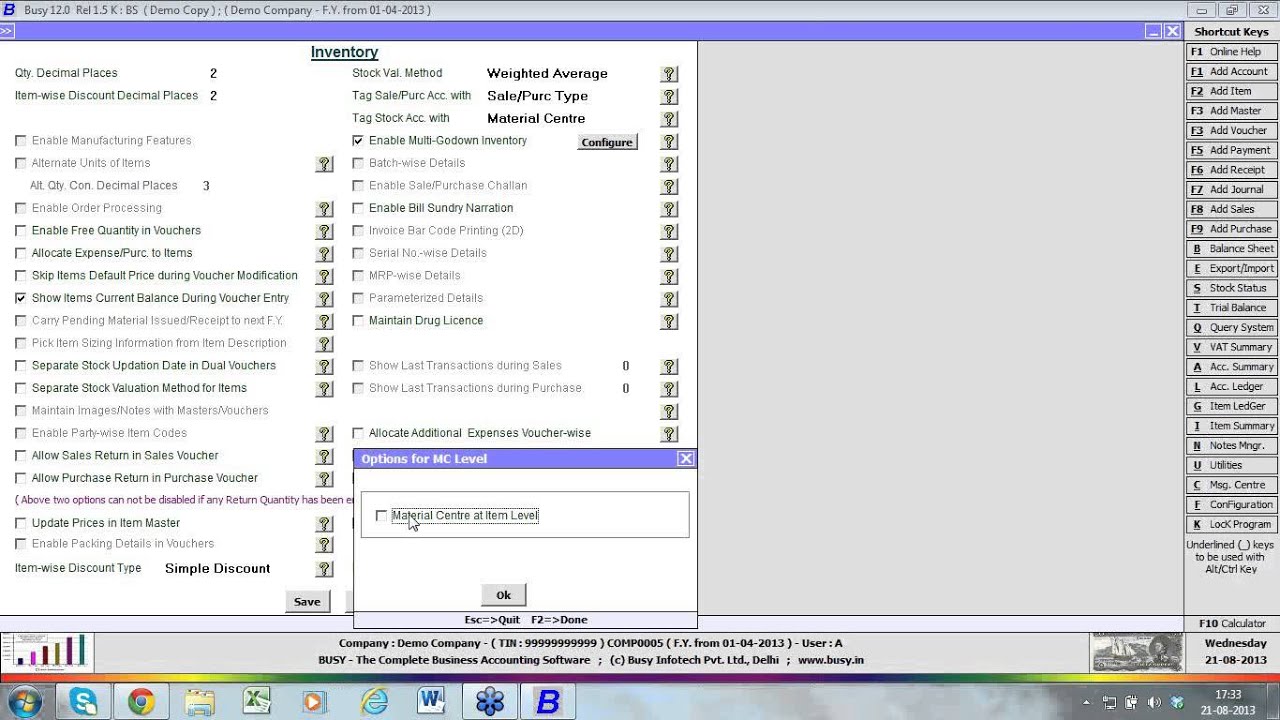Enable Allow Sales Return in Sales Voucher
This screenshot has height=720, width=1280.
(x=21, y=456)
